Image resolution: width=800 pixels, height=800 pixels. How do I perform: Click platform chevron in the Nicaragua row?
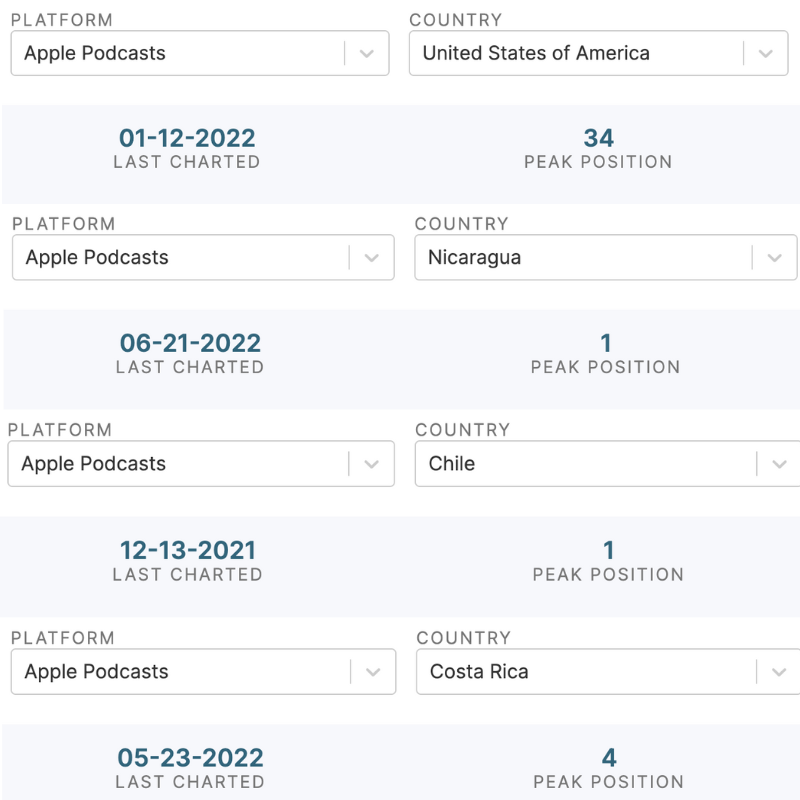(372, 258)
